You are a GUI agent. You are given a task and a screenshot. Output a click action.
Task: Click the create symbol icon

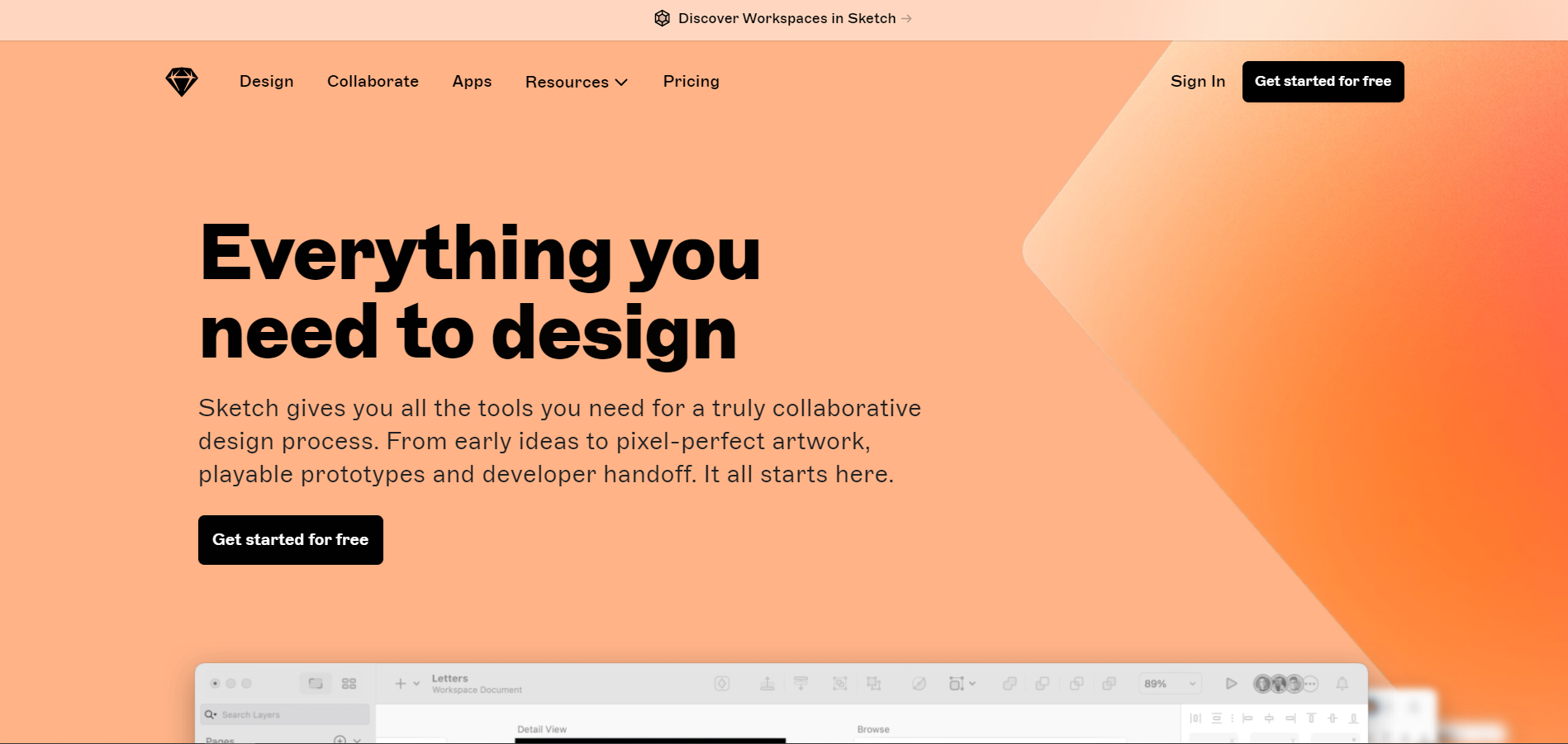722,684
